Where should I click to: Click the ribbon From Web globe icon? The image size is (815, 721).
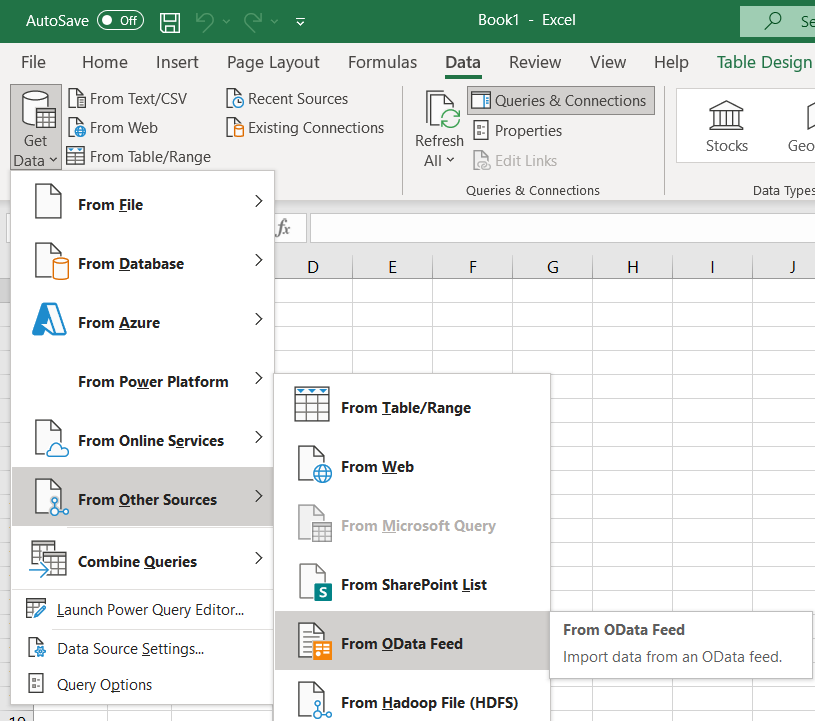76,128
